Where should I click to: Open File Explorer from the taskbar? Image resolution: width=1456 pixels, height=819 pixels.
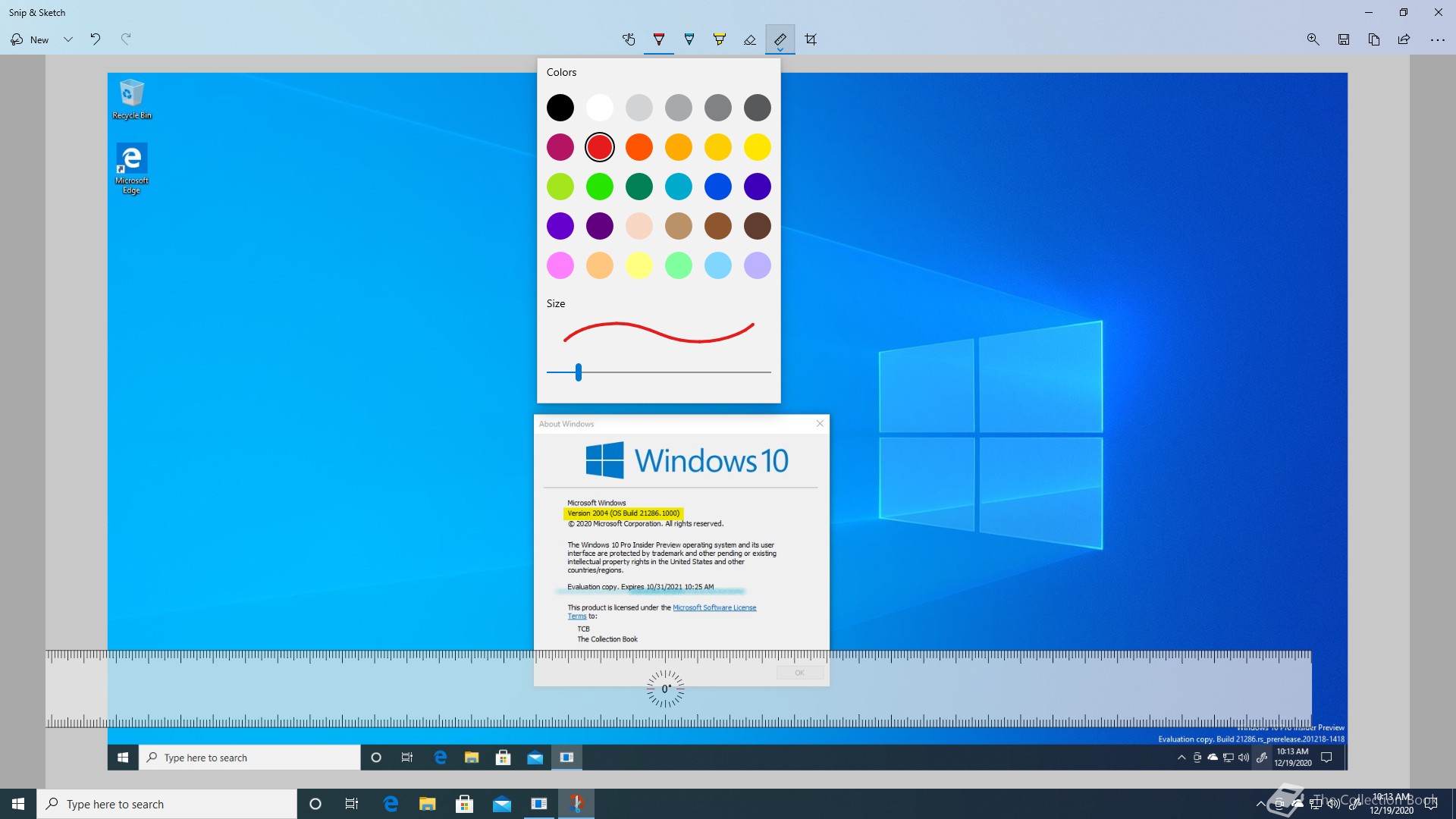[x=428, y=804]
